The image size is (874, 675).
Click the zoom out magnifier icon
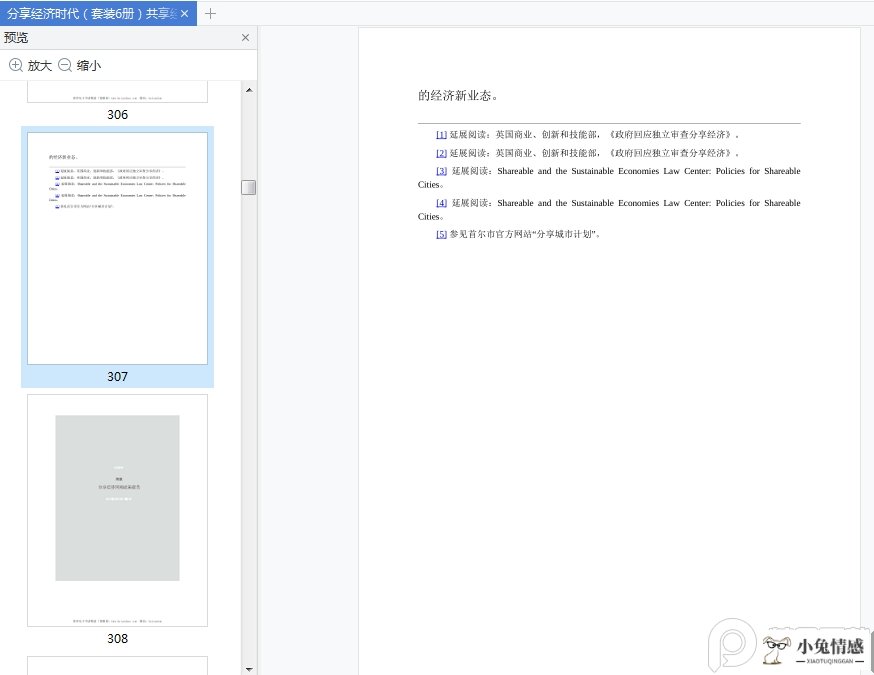pyautogui.click(x=65, y=65)
